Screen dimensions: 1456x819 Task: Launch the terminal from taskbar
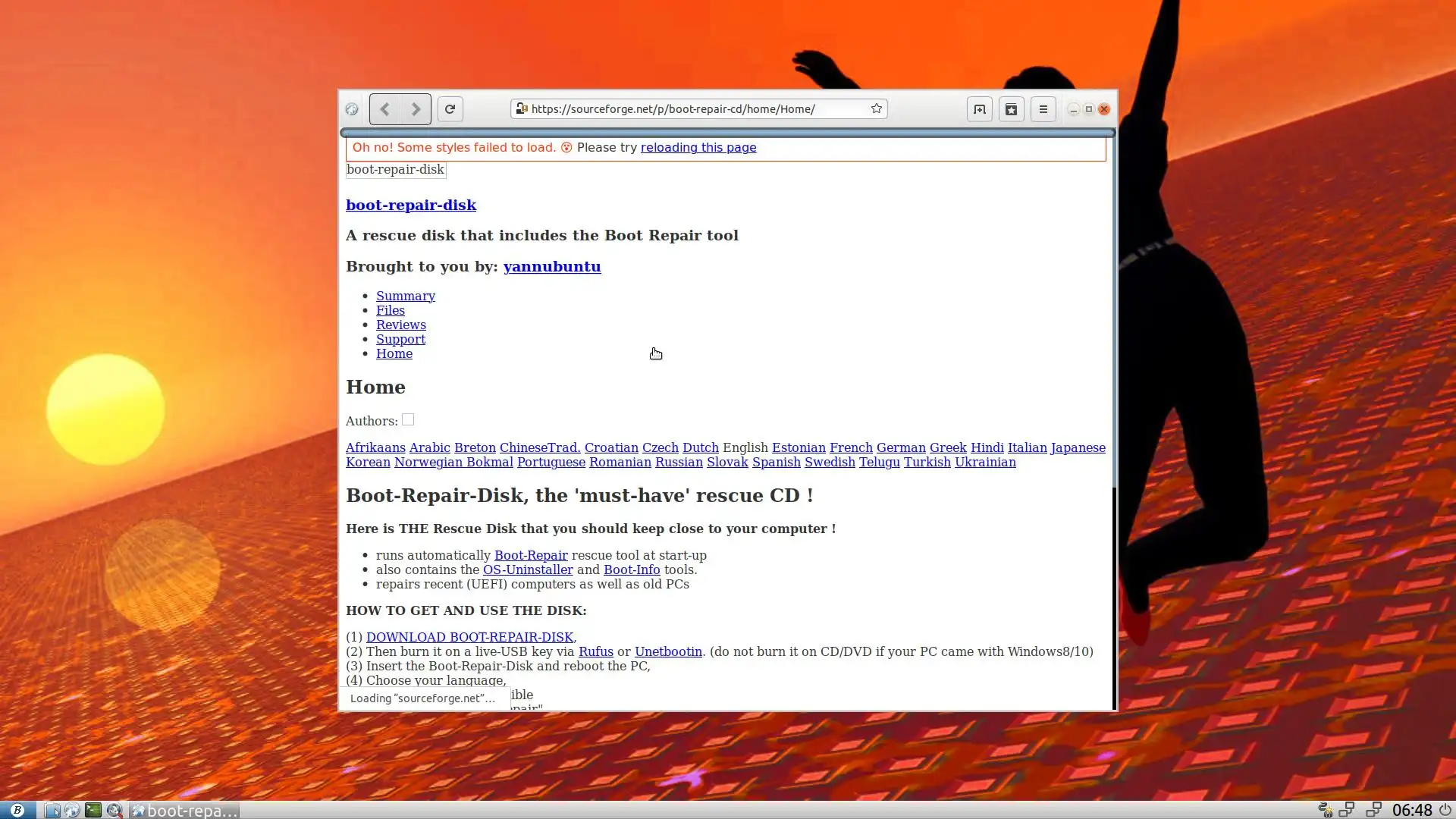[93, 810]
